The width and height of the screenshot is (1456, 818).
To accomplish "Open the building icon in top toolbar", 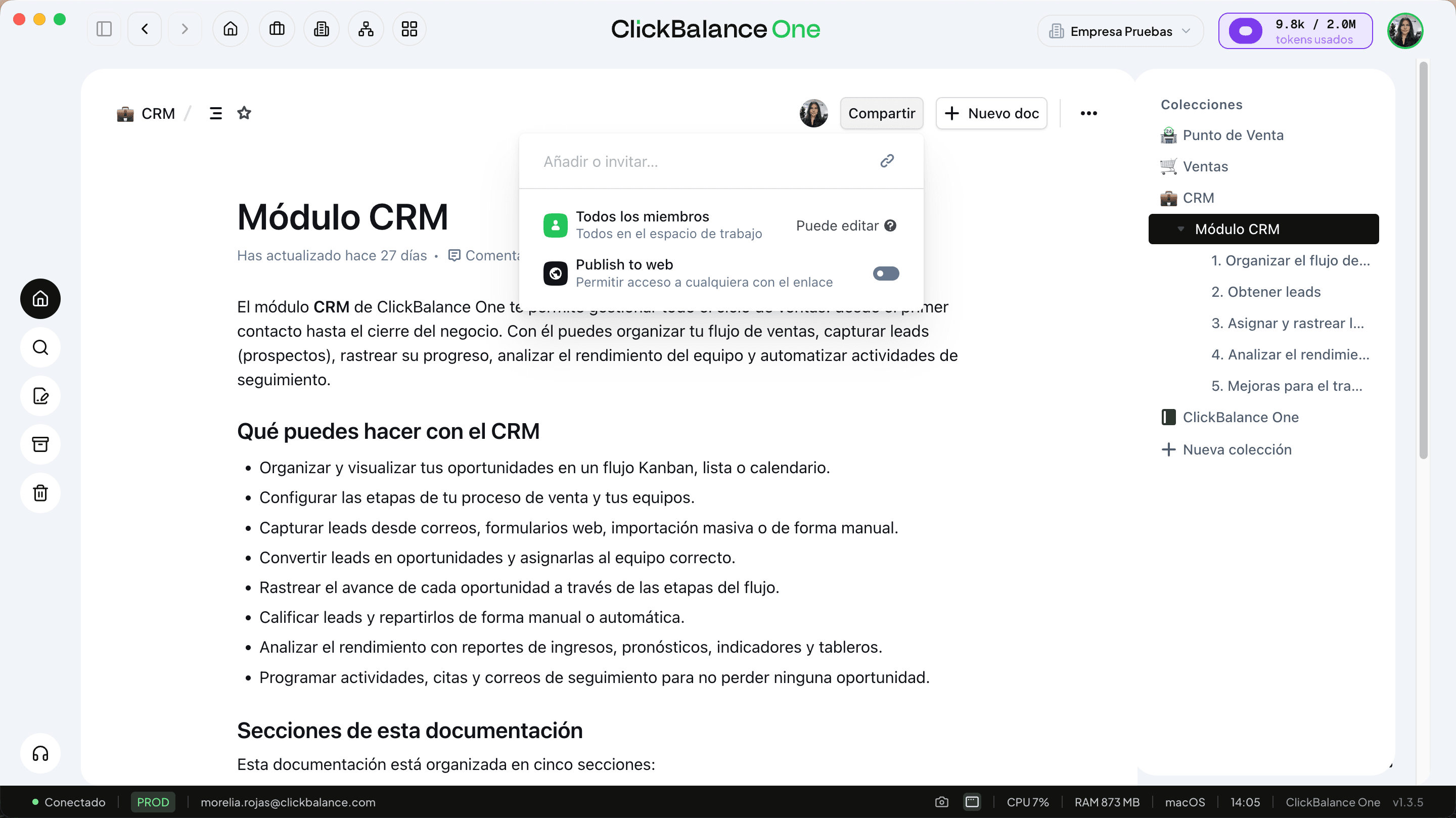I will point(322,29).
